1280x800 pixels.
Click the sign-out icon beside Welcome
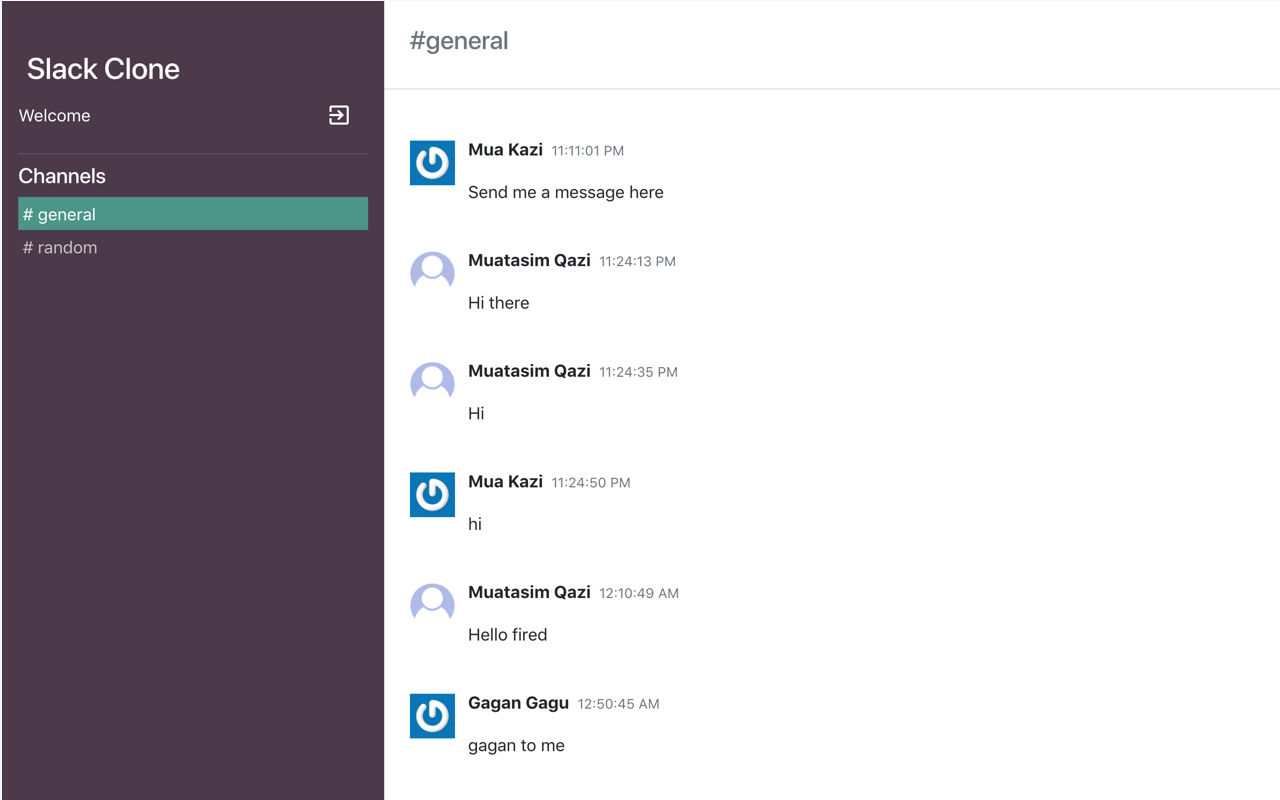[x=339, y=115]
